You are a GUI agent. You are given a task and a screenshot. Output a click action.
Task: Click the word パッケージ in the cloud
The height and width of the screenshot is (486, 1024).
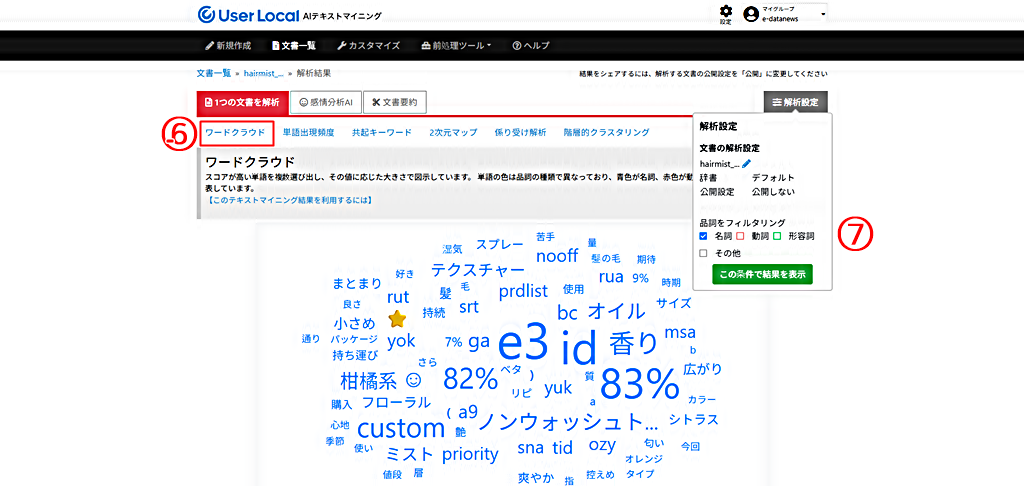(x=353, y=339)
